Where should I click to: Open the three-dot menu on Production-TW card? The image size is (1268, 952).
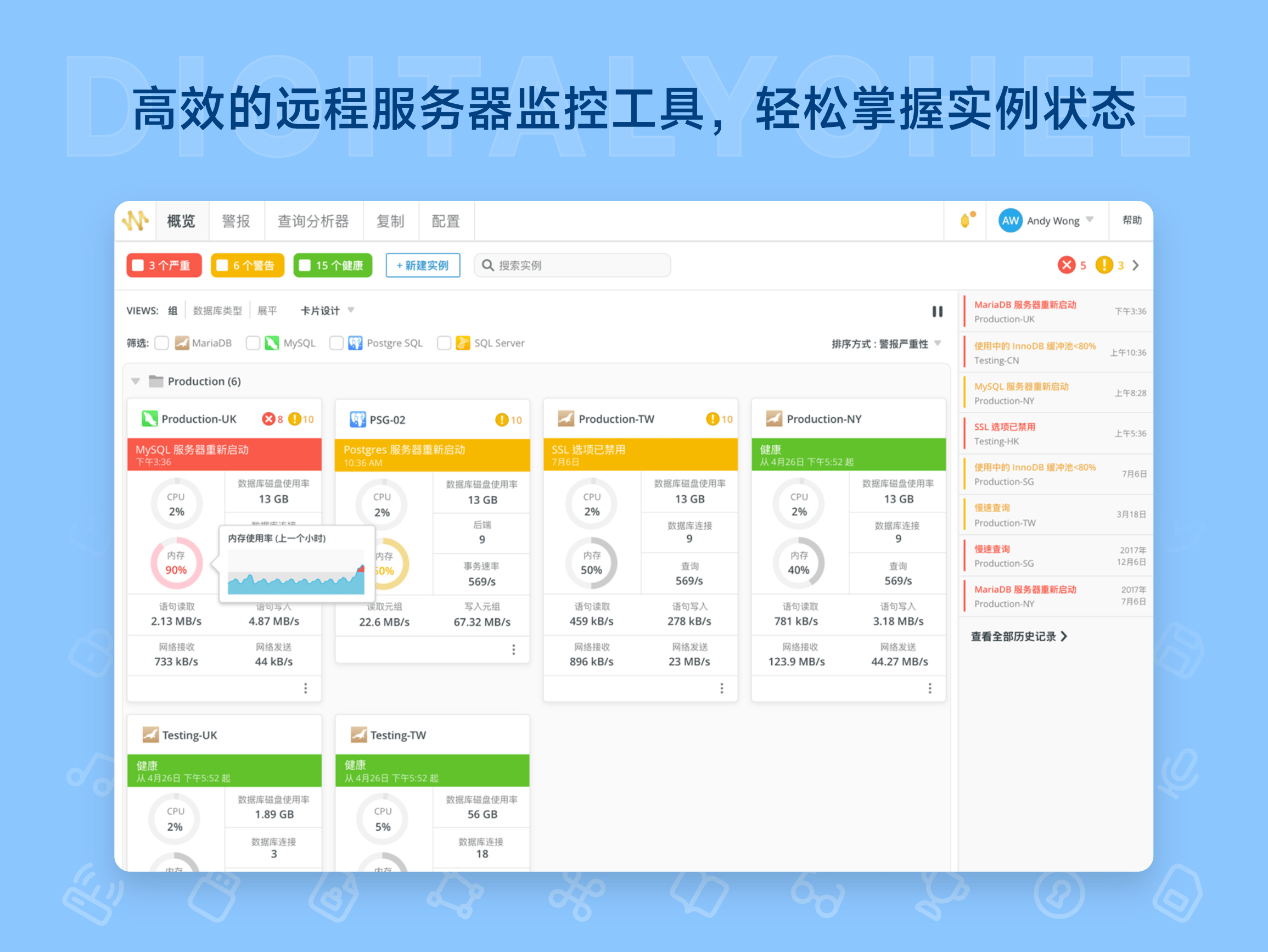(721, 687)
